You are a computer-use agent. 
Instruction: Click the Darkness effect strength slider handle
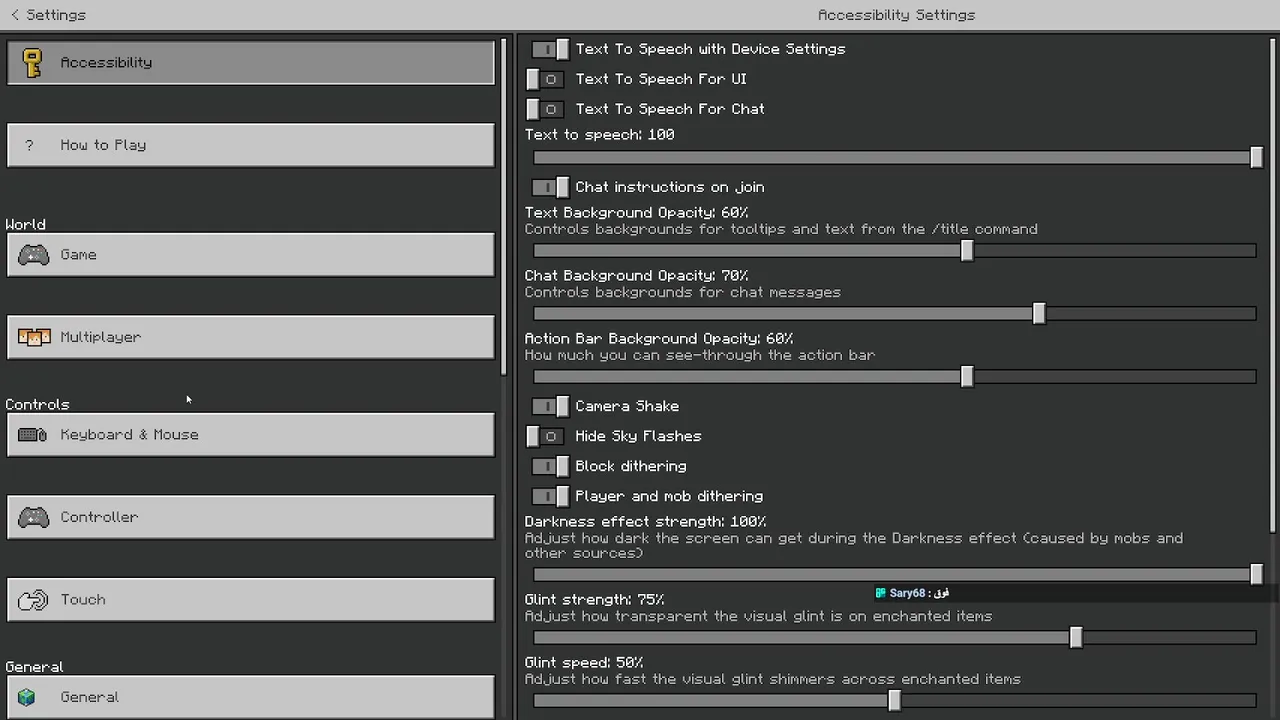click(x=1256, y=574)
